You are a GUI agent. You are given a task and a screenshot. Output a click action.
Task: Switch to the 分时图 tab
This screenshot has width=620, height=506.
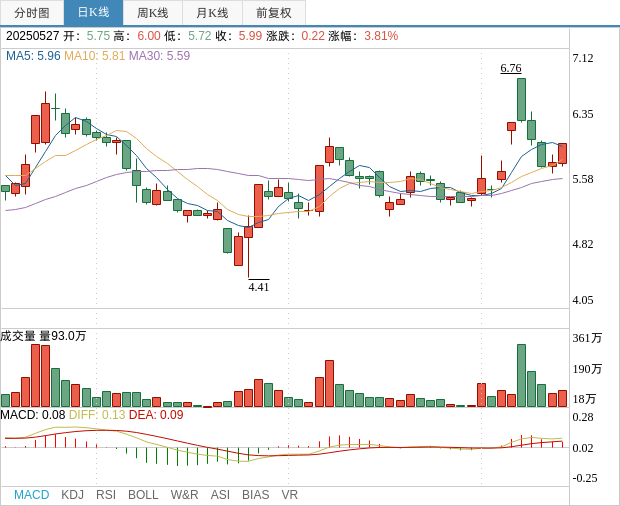(x=32, y=13)
